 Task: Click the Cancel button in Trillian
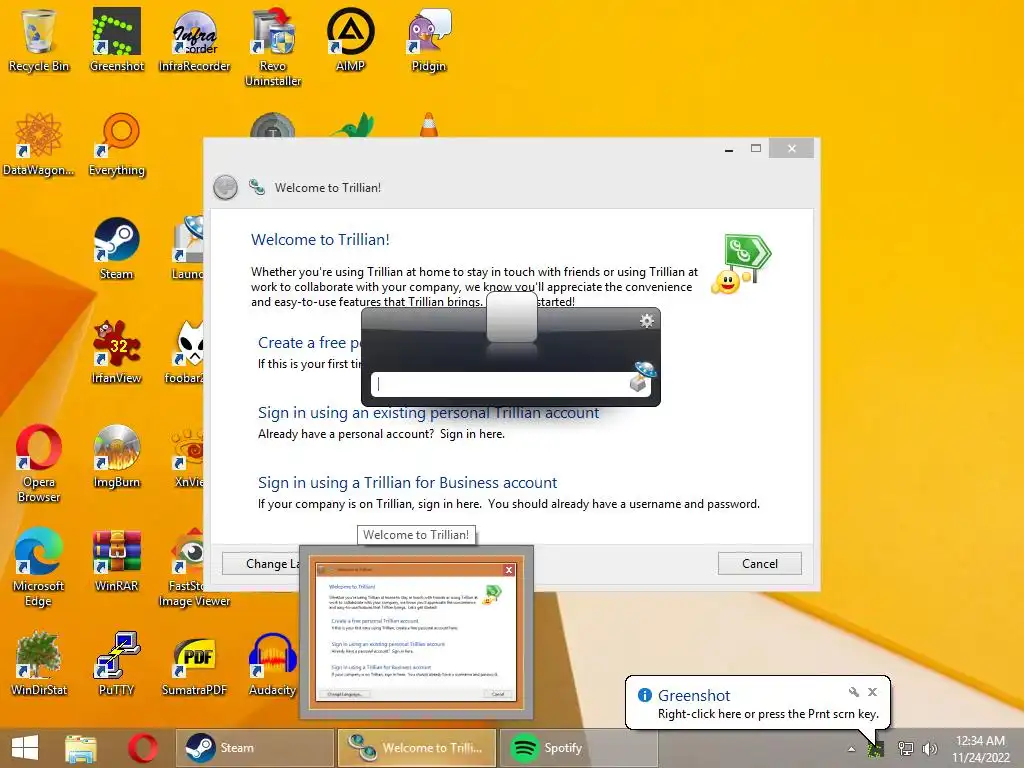coord(760,564)
